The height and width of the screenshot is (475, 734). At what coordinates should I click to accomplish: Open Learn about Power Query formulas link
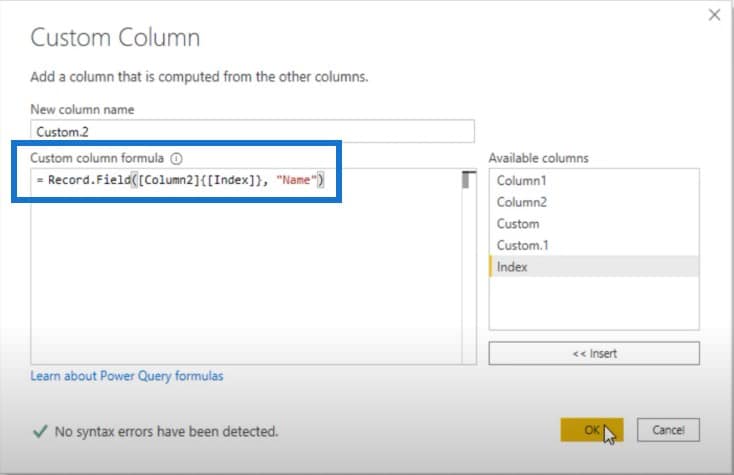(127, 376)
